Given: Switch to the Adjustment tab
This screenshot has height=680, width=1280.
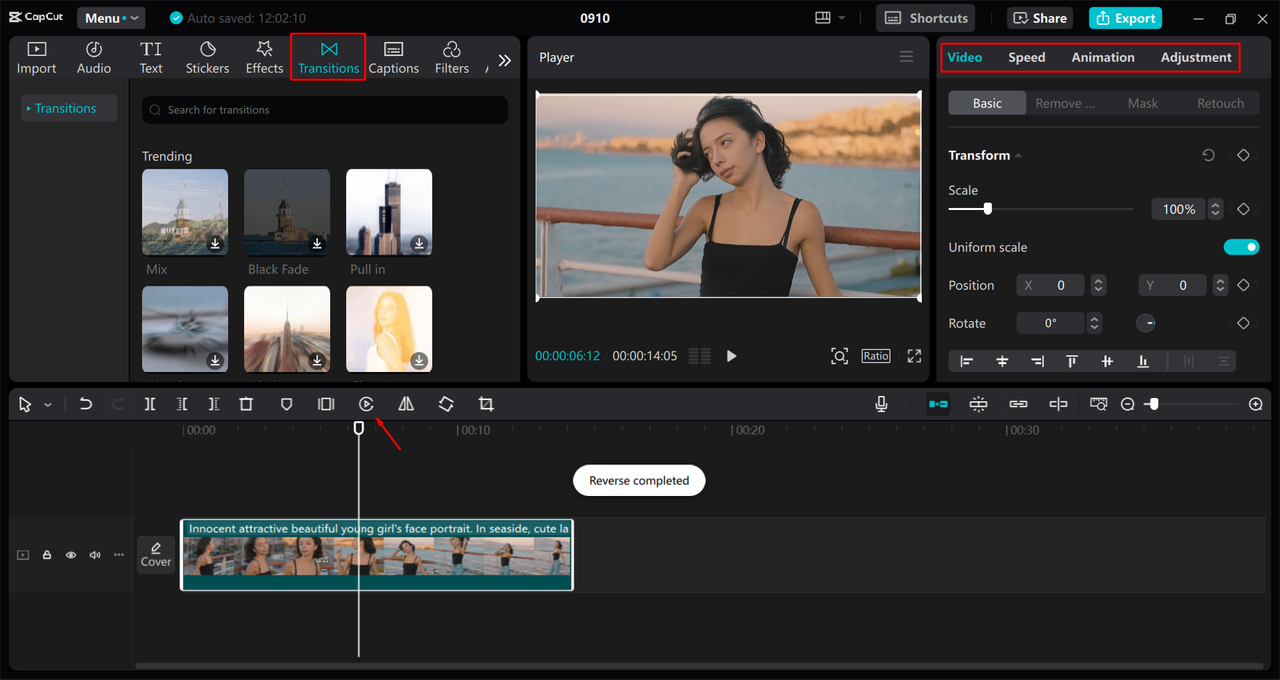Looking at the screenshot, I should coord(1196,57).
